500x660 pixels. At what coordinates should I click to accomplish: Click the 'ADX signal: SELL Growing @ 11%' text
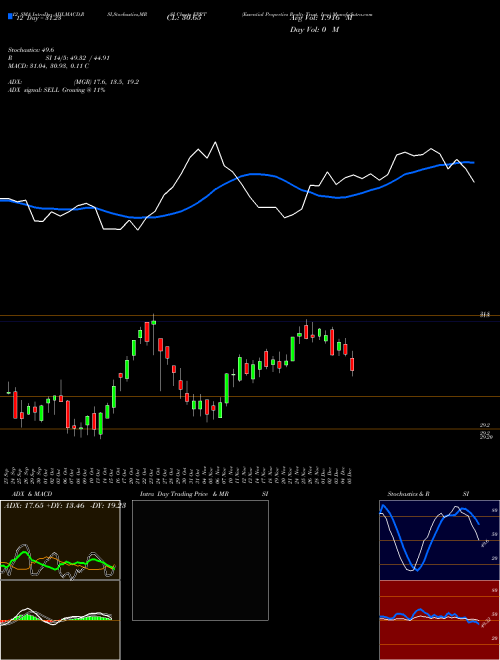tap(56, 90)
